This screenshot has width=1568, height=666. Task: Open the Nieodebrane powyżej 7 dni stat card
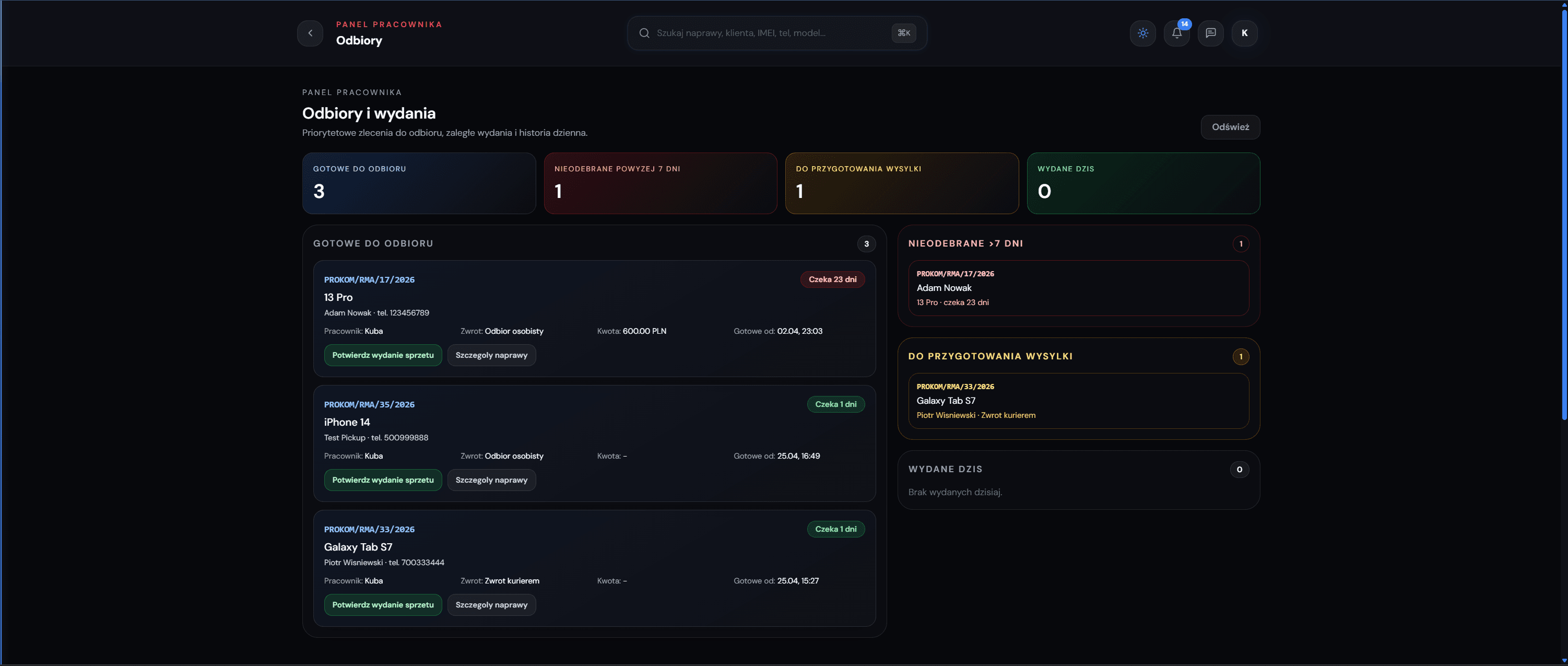661,183
